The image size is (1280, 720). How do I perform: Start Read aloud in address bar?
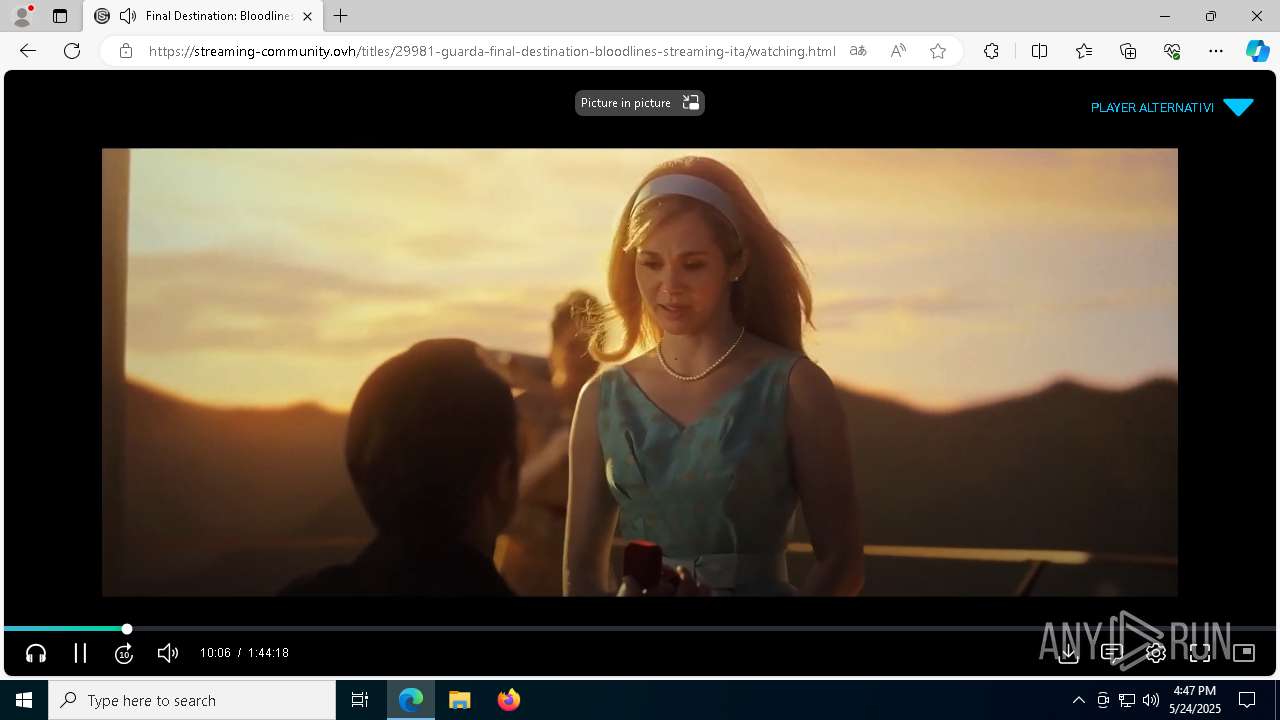898,51
